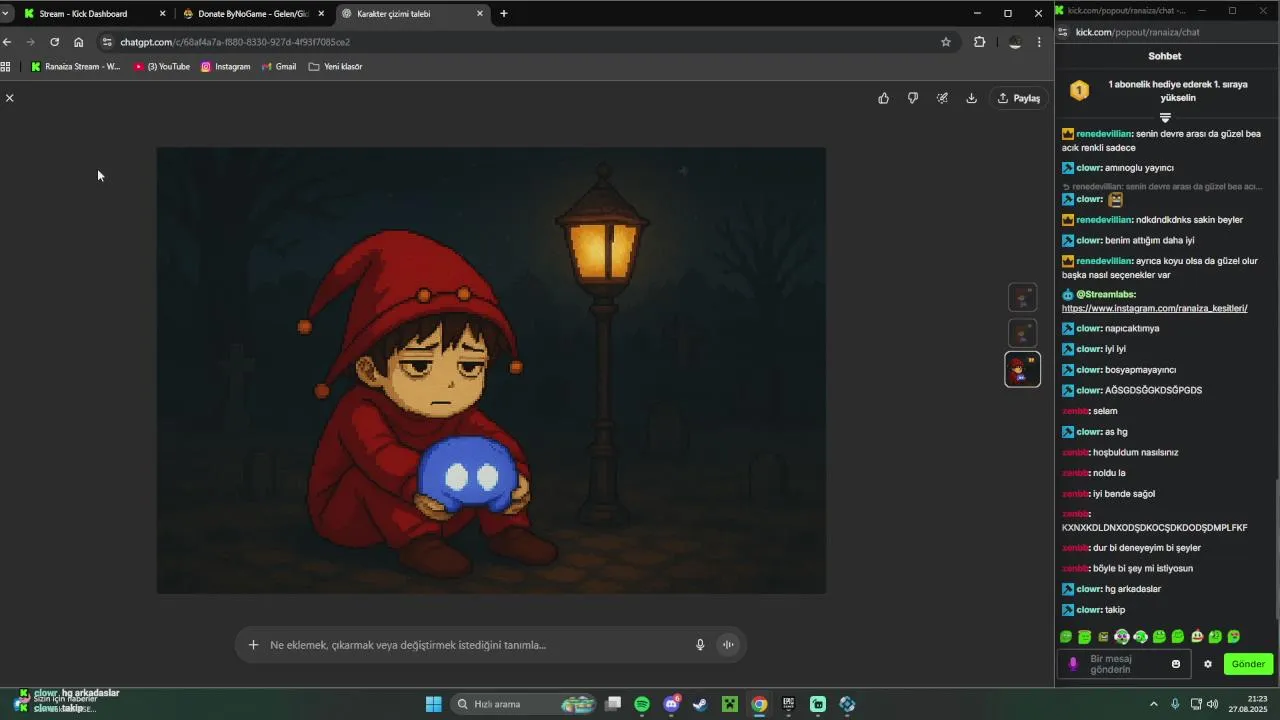Click the plus attach icon in prompt
Viewport: 1280px width, 720px height.
[253, 645]
